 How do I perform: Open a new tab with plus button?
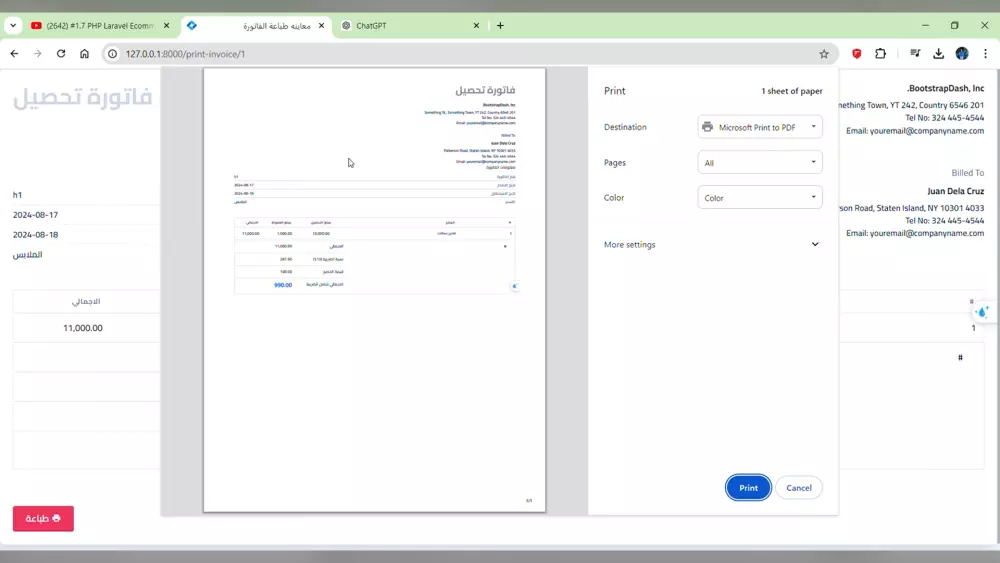click(x=500, y=26)
